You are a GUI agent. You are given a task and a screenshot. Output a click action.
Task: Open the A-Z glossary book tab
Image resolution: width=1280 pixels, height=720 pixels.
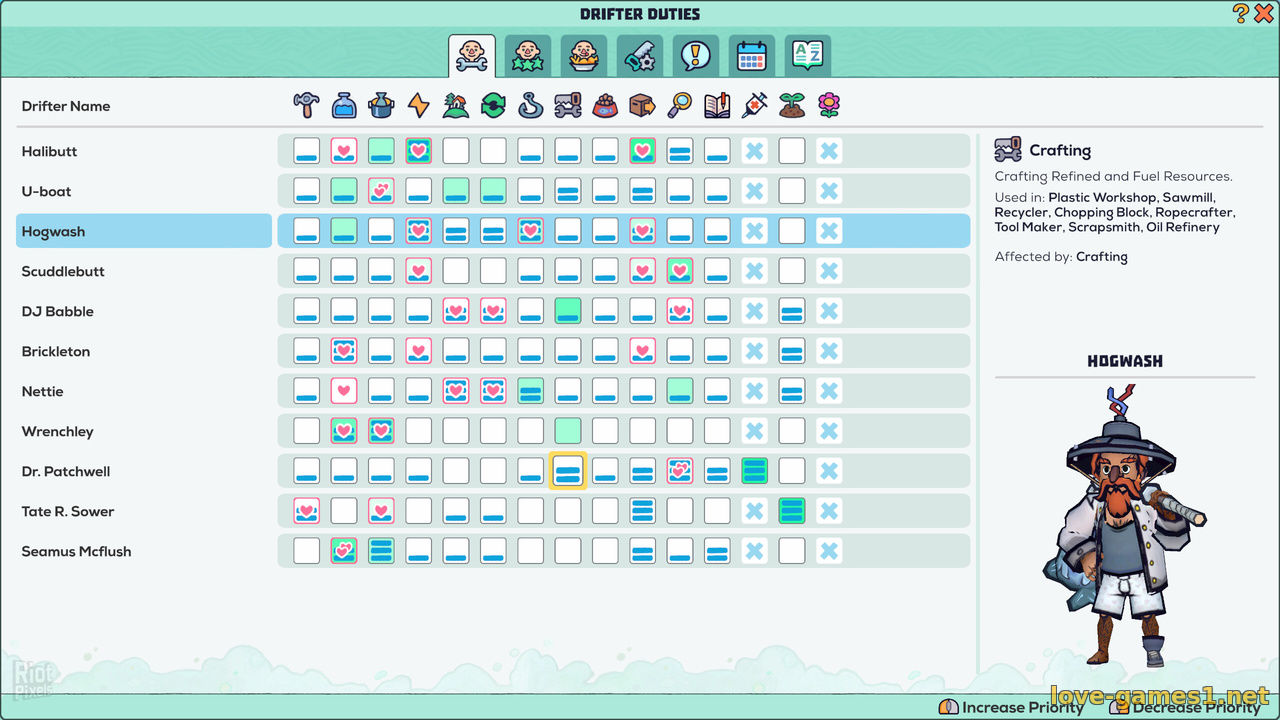pyautogui.click(x=807, y=56)
